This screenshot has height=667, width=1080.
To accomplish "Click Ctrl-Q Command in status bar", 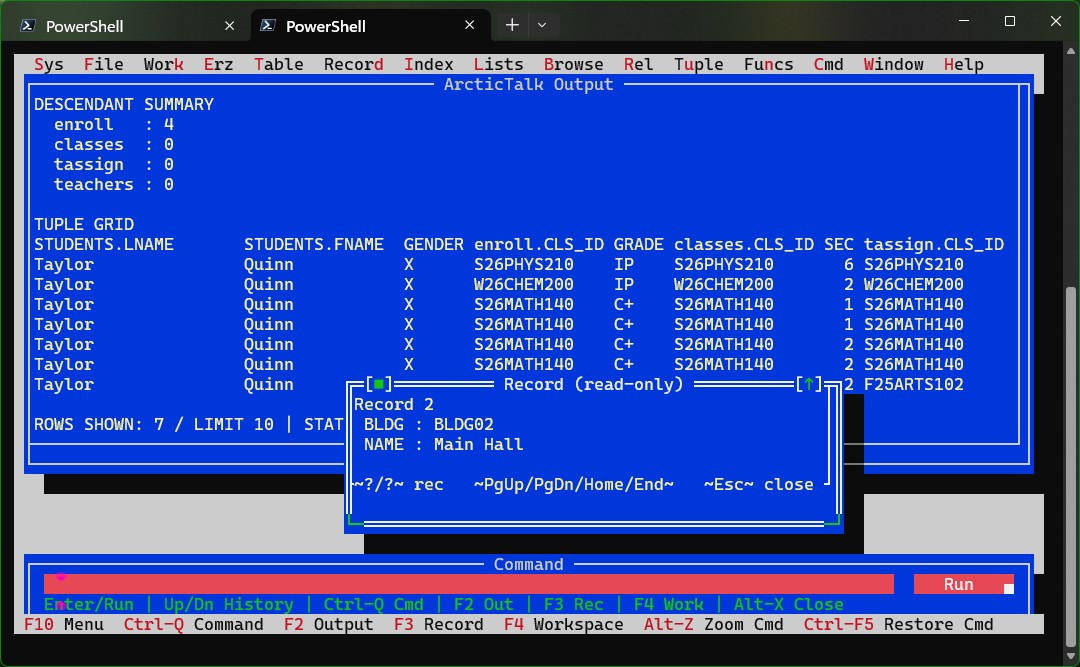I will pos(194,624).
